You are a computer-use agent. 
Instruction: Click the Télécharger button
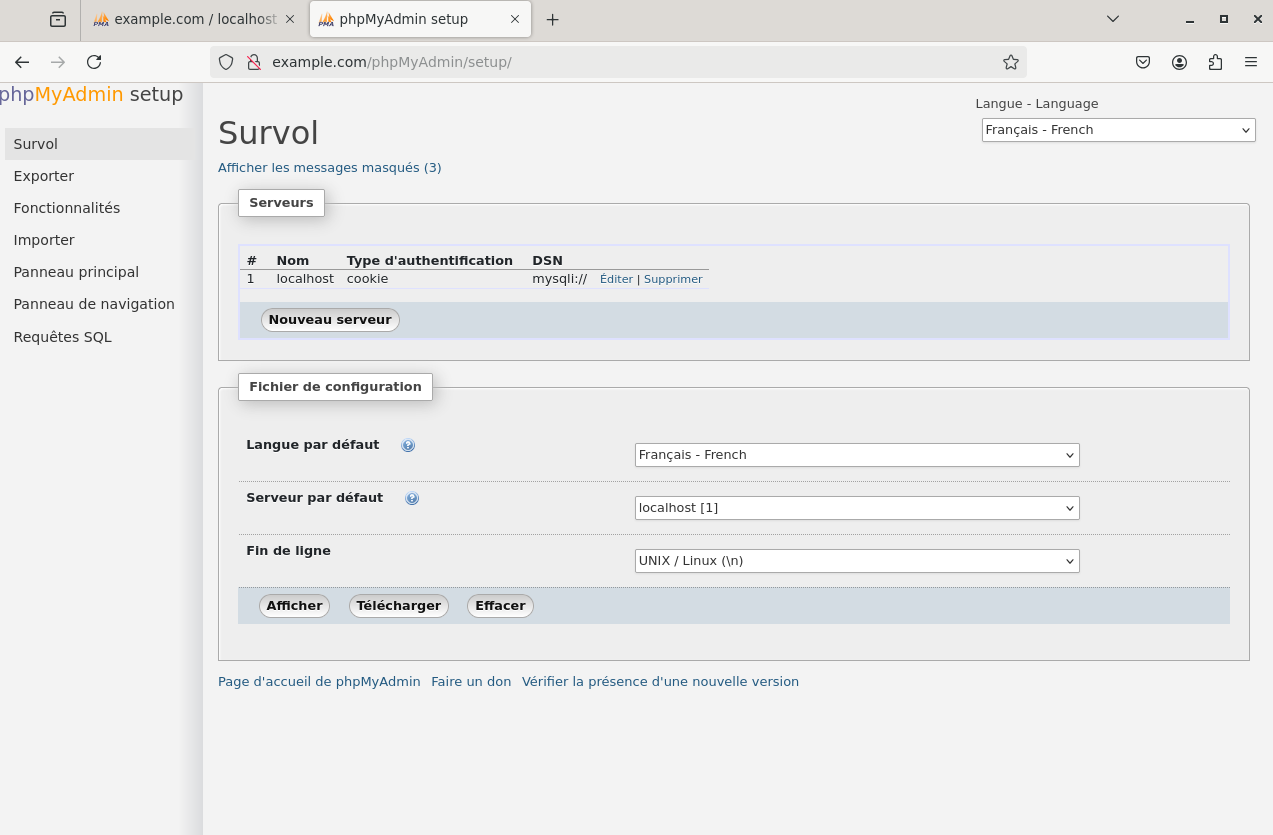398,606
